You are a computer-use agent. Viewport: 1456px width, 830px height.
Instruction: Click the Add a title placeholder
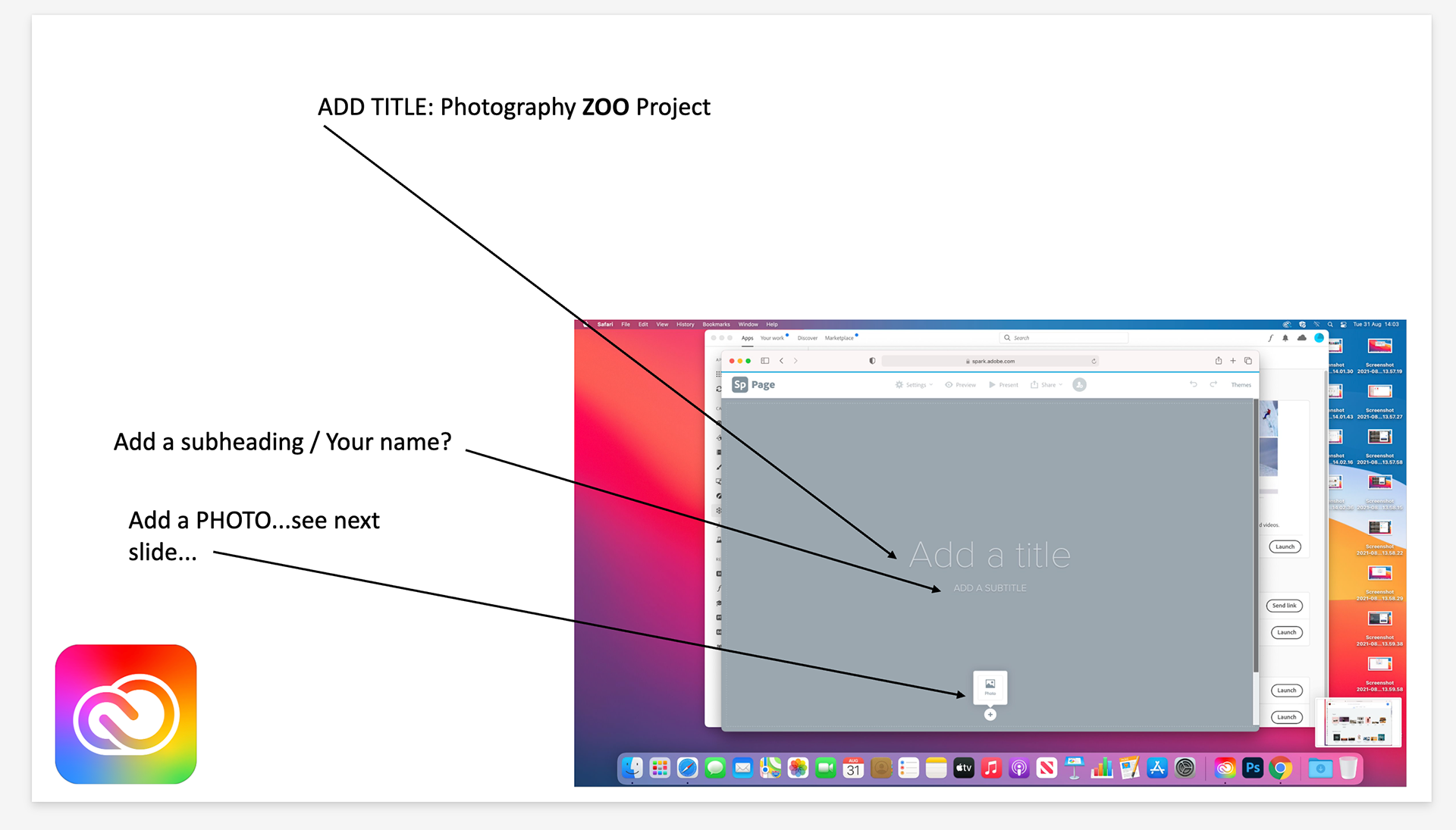[990, 556]
